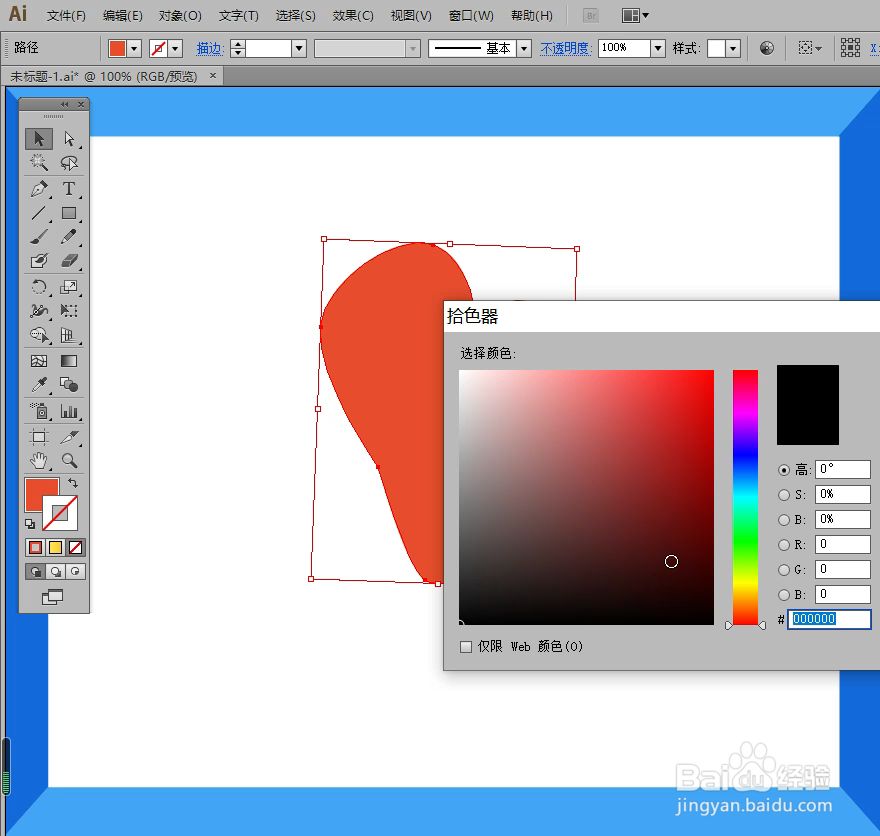Swap fill and stroke colors
Image resolution: width=880 pixels, height=836 pixels.
(73, 483)
